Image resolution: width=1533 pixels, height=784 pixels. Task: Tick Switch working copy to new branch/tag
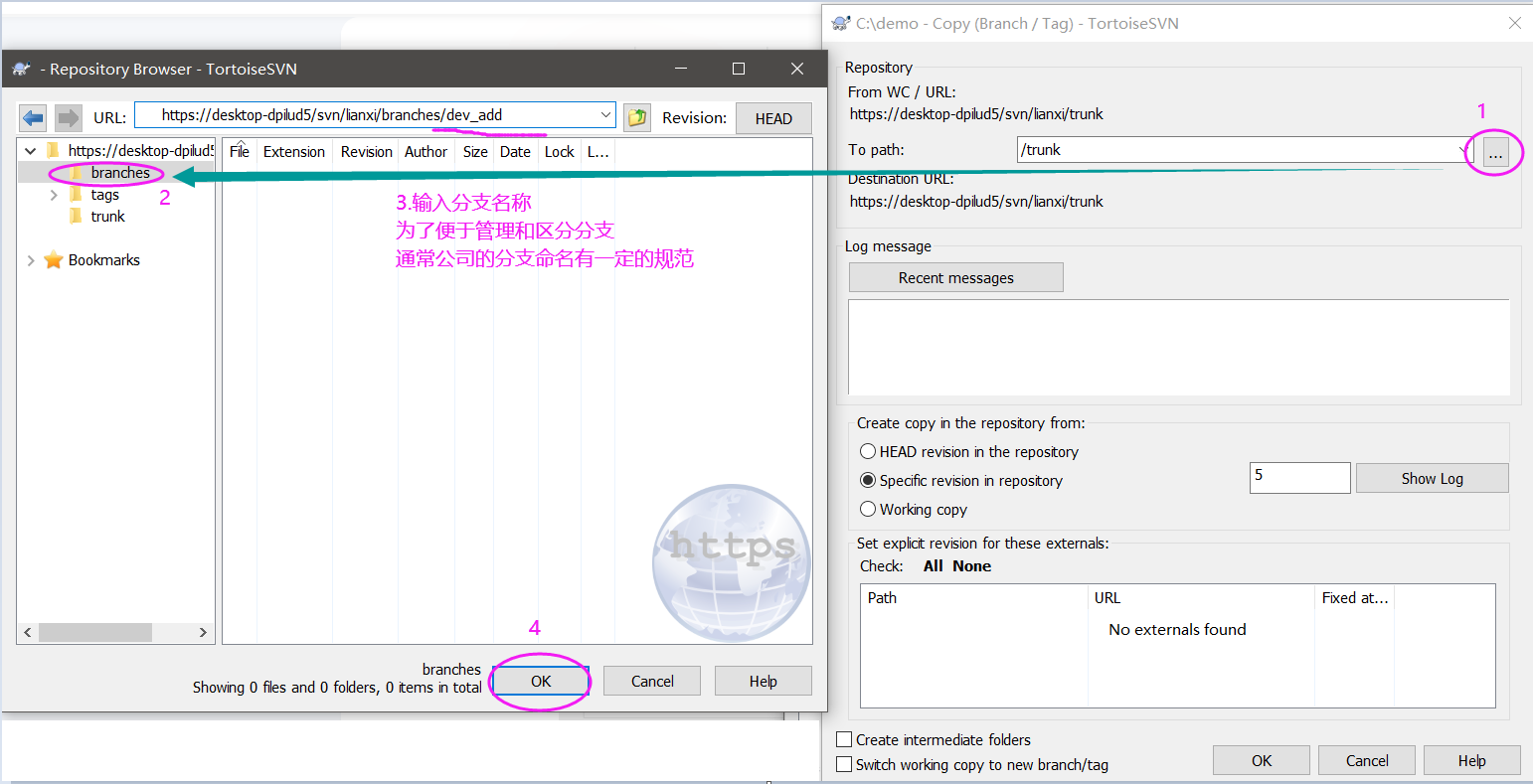[x=844, y=764]
